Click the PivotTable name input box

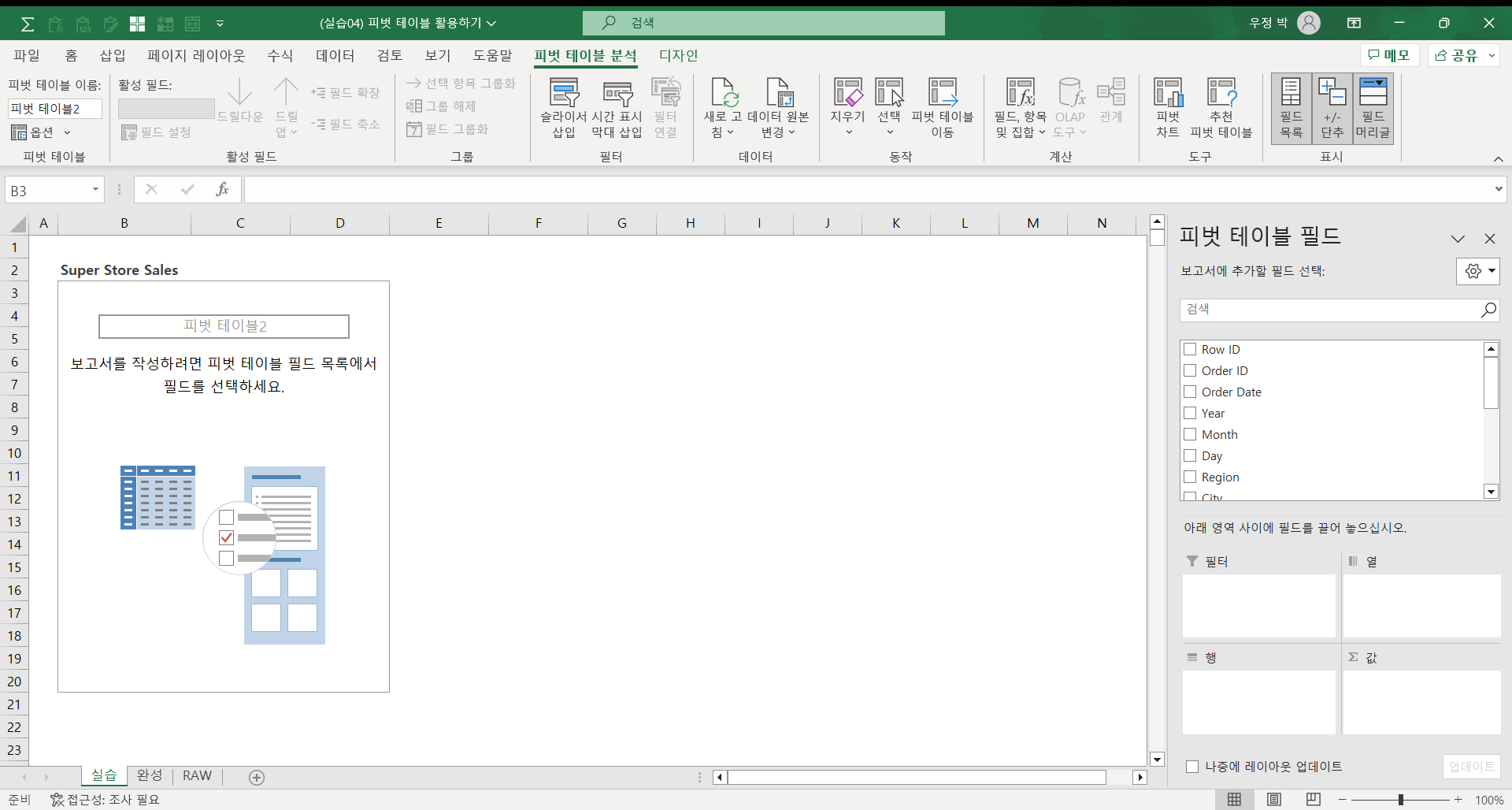click(55, 109)
